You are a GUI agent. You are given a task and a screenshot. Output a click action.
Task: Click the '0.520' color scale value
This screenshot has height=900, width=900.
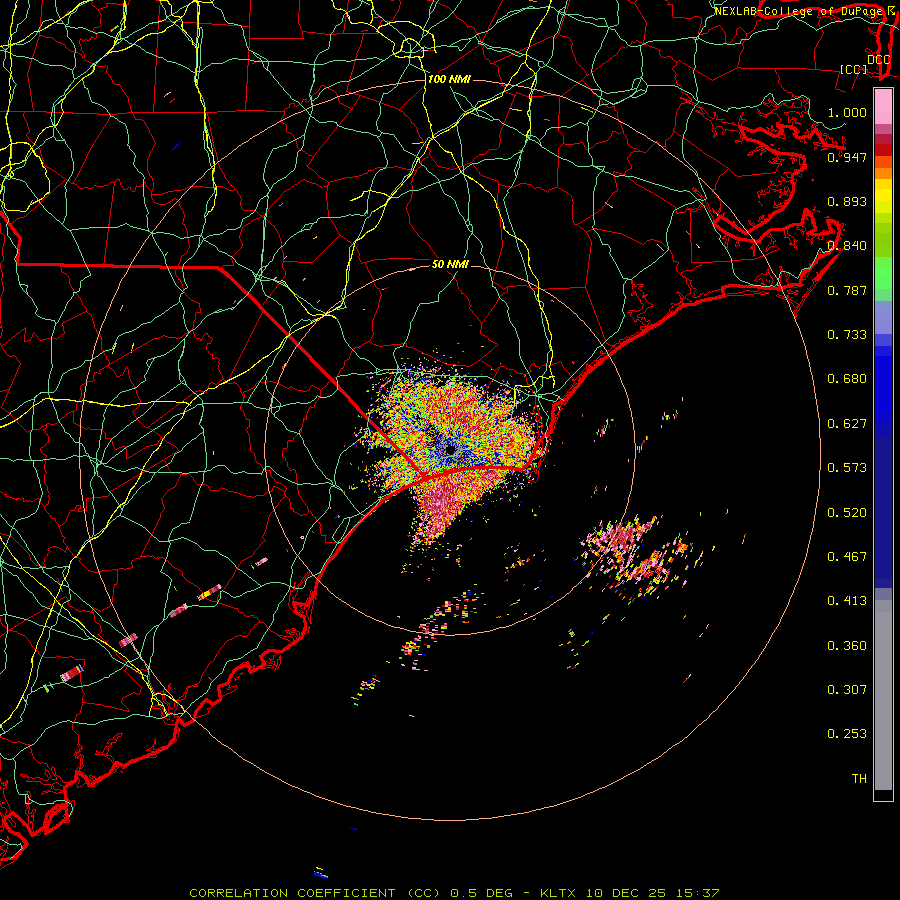click(x=847, y=513)
